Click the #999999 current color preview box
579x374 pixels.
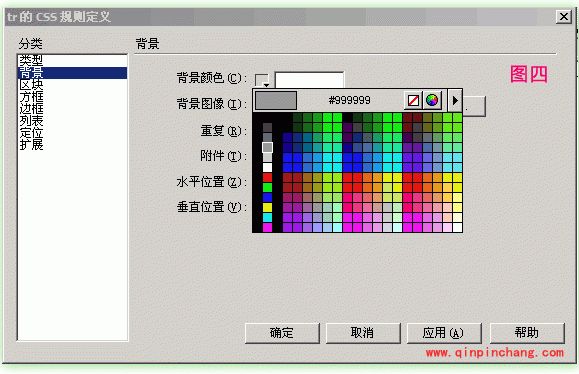click(x=276, y=100)
